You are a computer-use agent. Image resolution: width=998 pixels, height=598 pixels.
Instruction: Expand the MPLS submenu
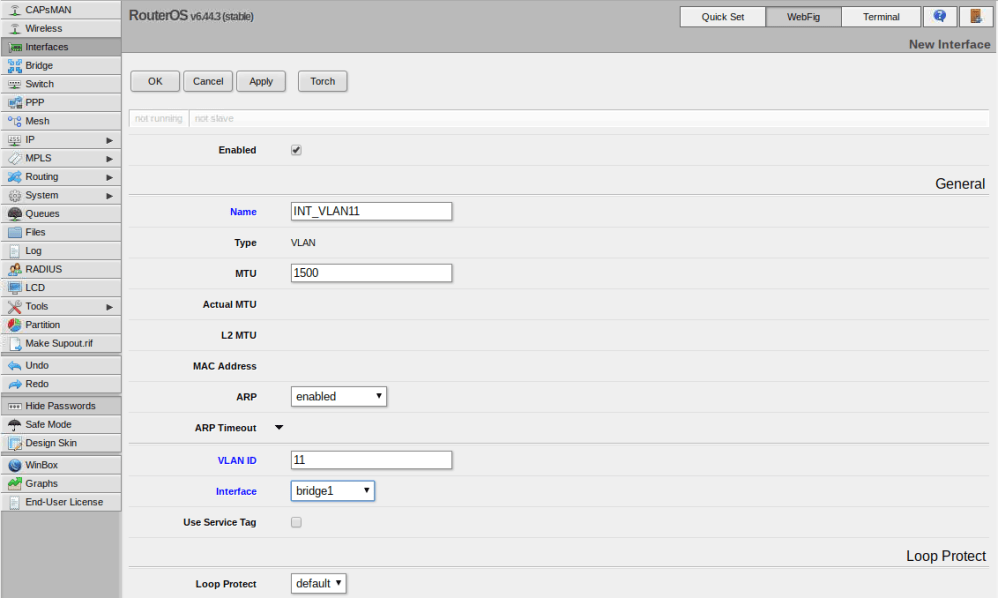[x=109, y=158]
